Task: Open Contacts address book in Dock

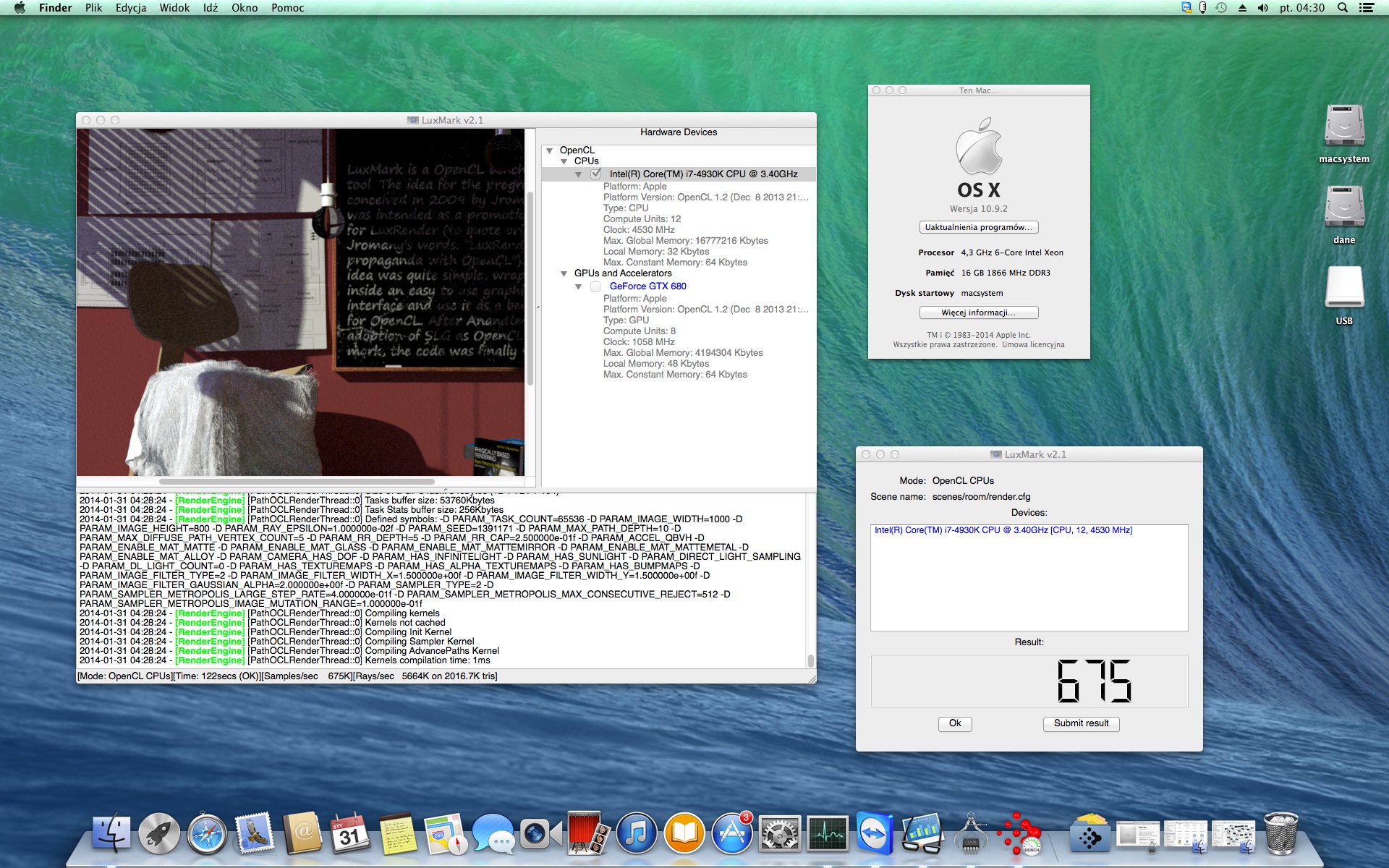Action: [x=302, y=834]
